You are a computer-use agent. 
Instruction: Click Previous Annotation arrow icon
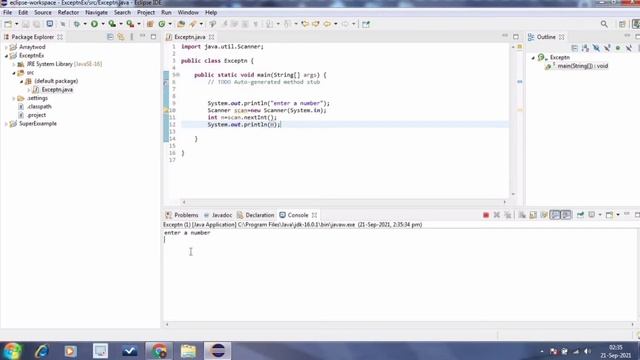tap(287, 24)
